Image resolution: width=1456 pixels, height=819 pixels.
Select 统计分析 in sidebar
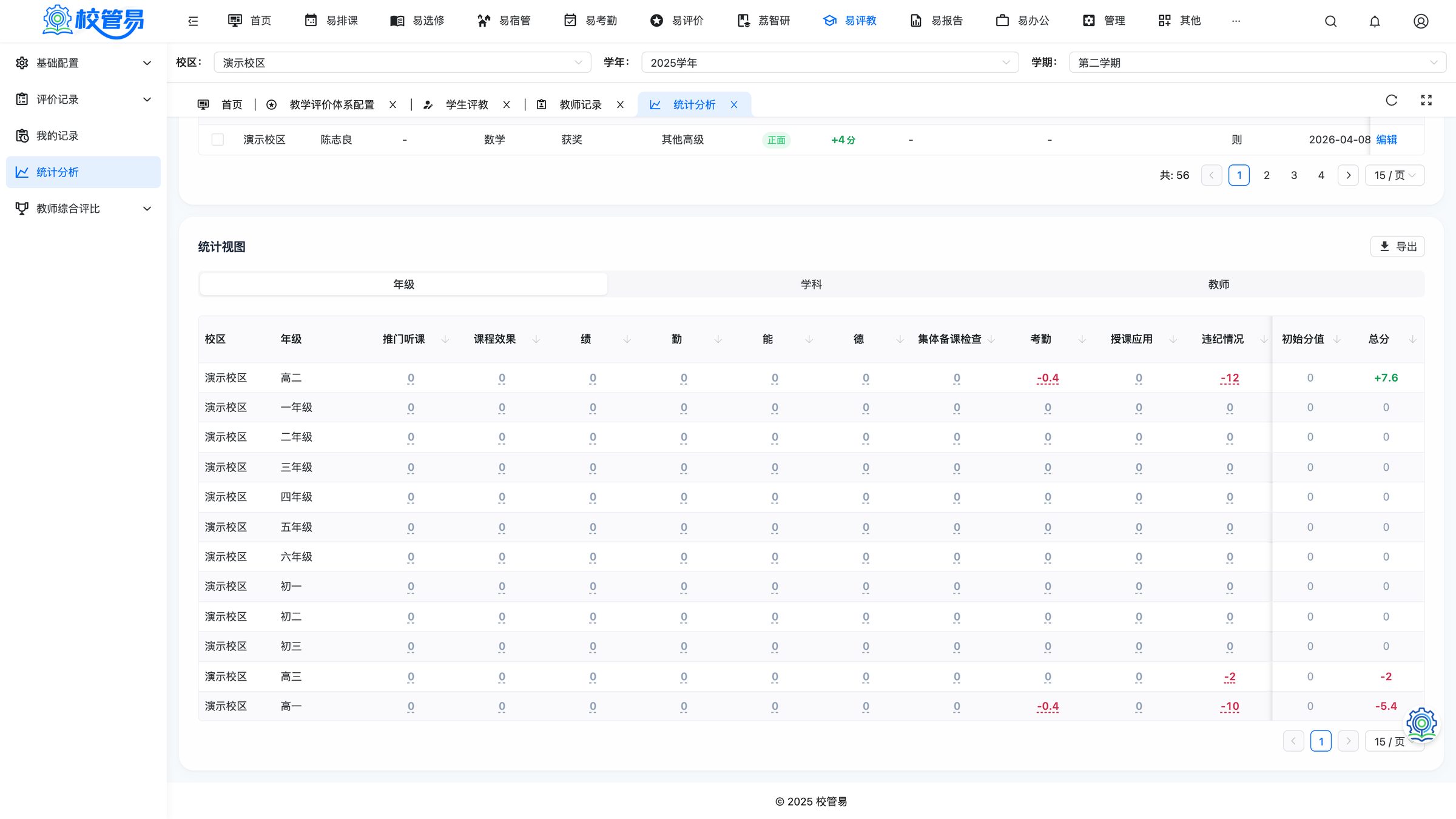tap(83, 172)
